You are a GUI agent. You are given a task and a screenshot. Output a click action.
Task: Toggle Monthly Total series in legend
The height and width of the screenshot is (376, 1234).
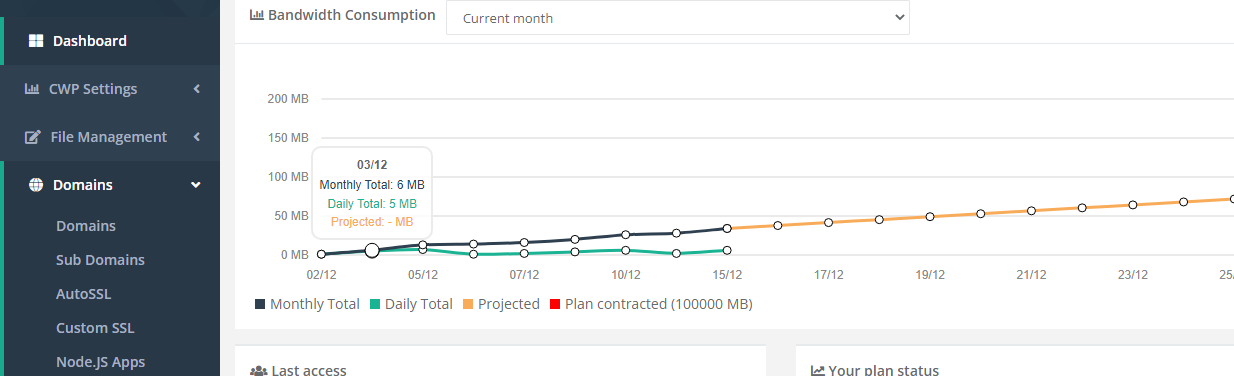click(x=307, y=304)
